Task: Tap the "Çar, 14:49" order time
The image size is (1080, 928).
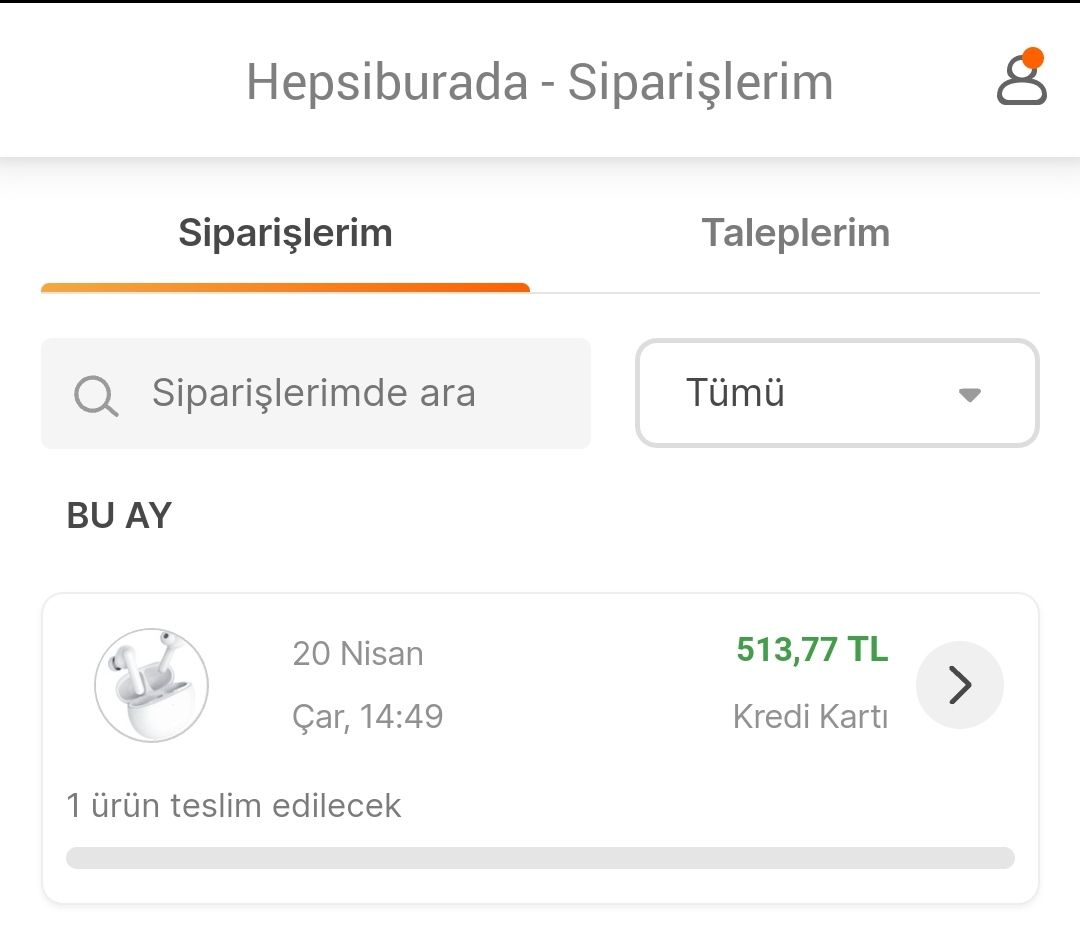Action: [368, 716]
